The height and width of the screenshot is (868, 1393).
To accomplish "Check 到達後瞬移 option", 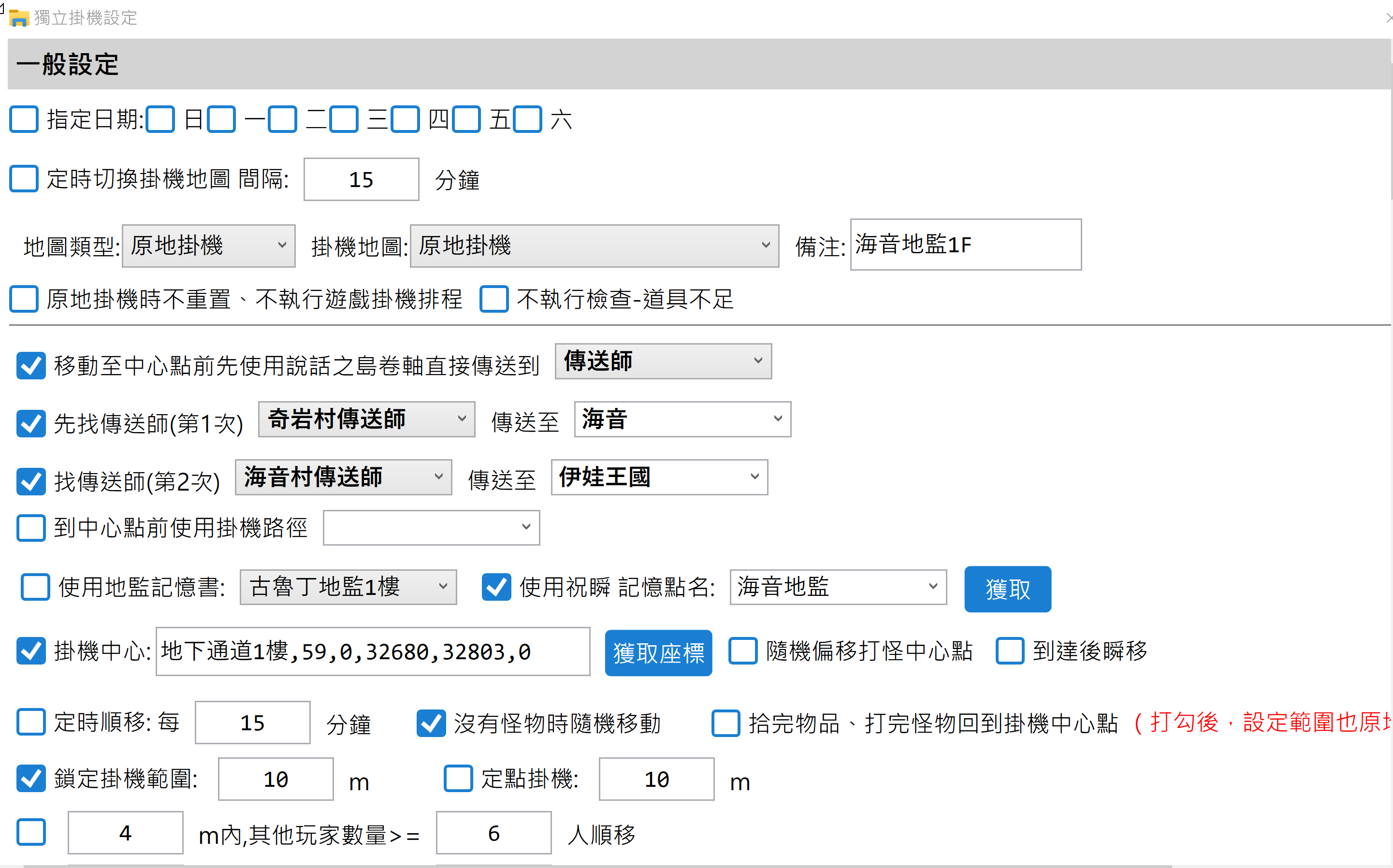I will [1010, 651].
